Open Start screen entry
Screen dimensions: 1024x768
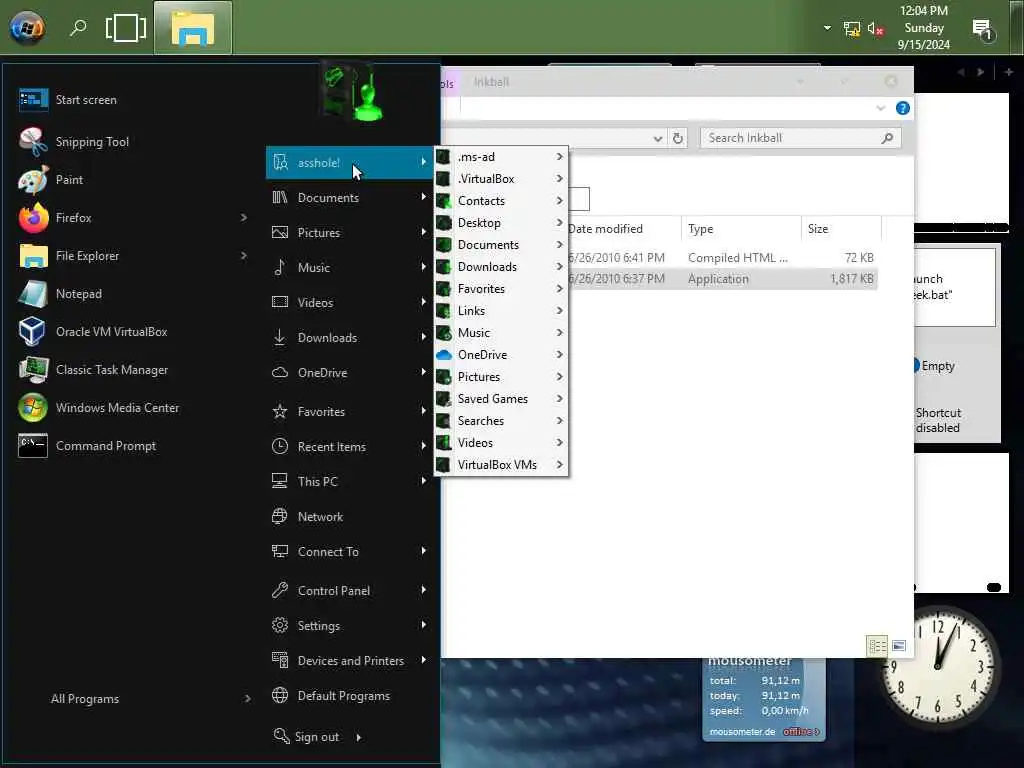pos(86,100)
